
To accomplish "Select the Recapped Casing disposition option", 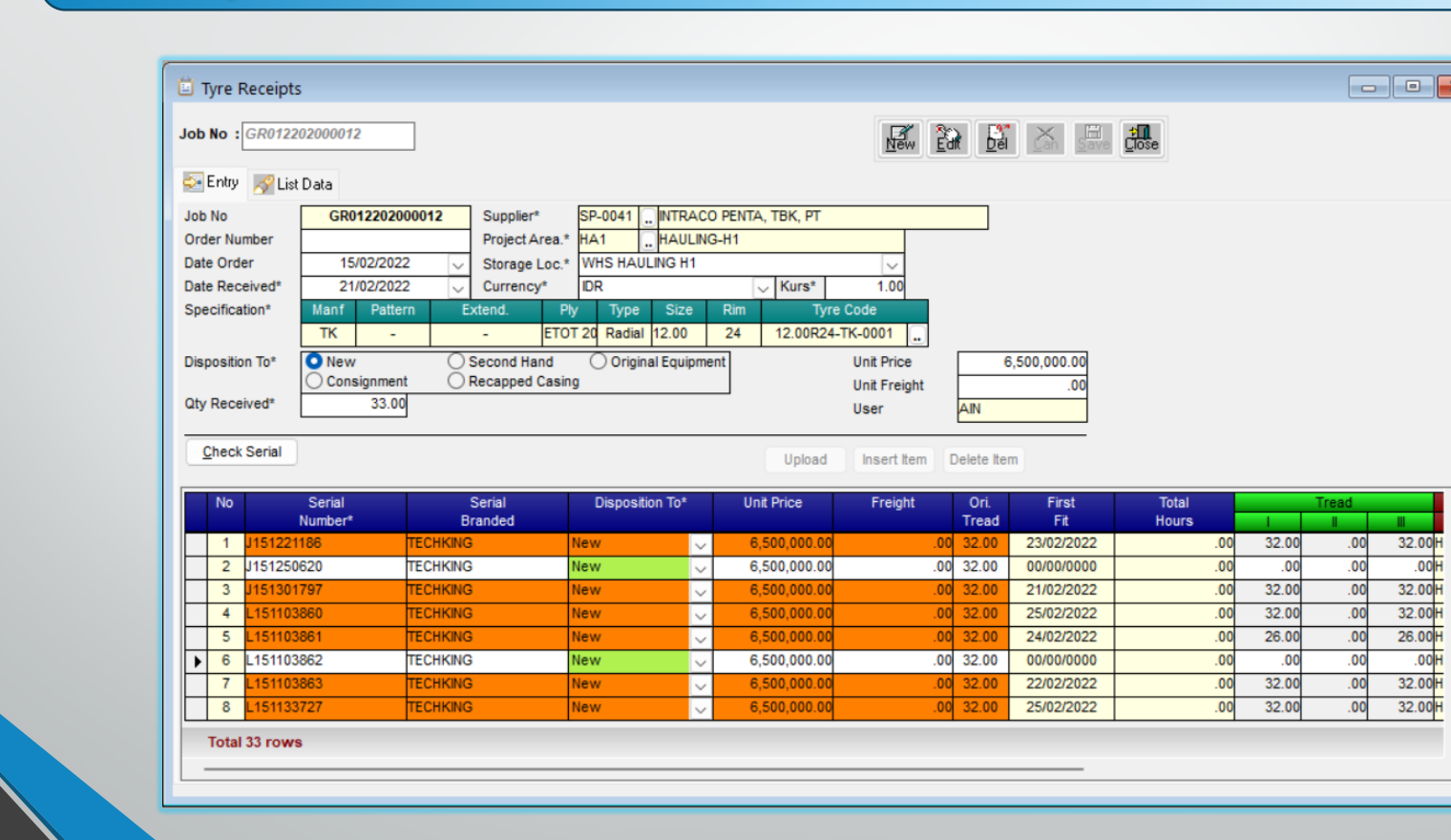I will 456,381.
